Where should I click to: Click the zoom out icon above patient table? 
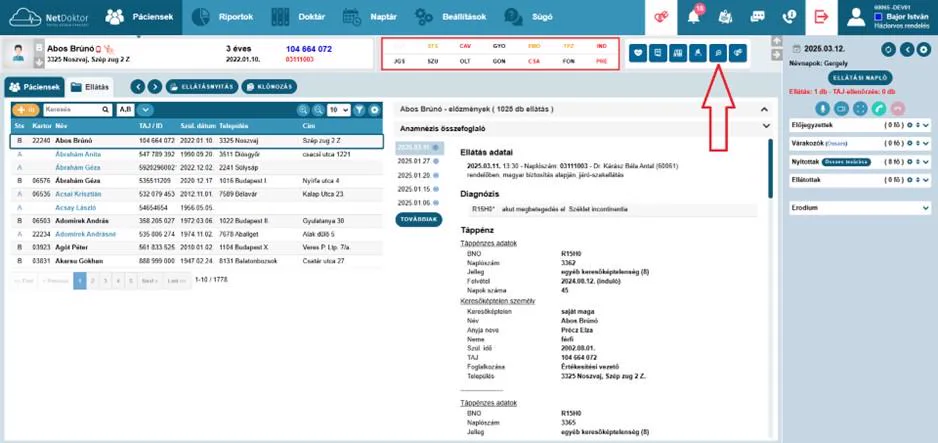pos(318,110)
